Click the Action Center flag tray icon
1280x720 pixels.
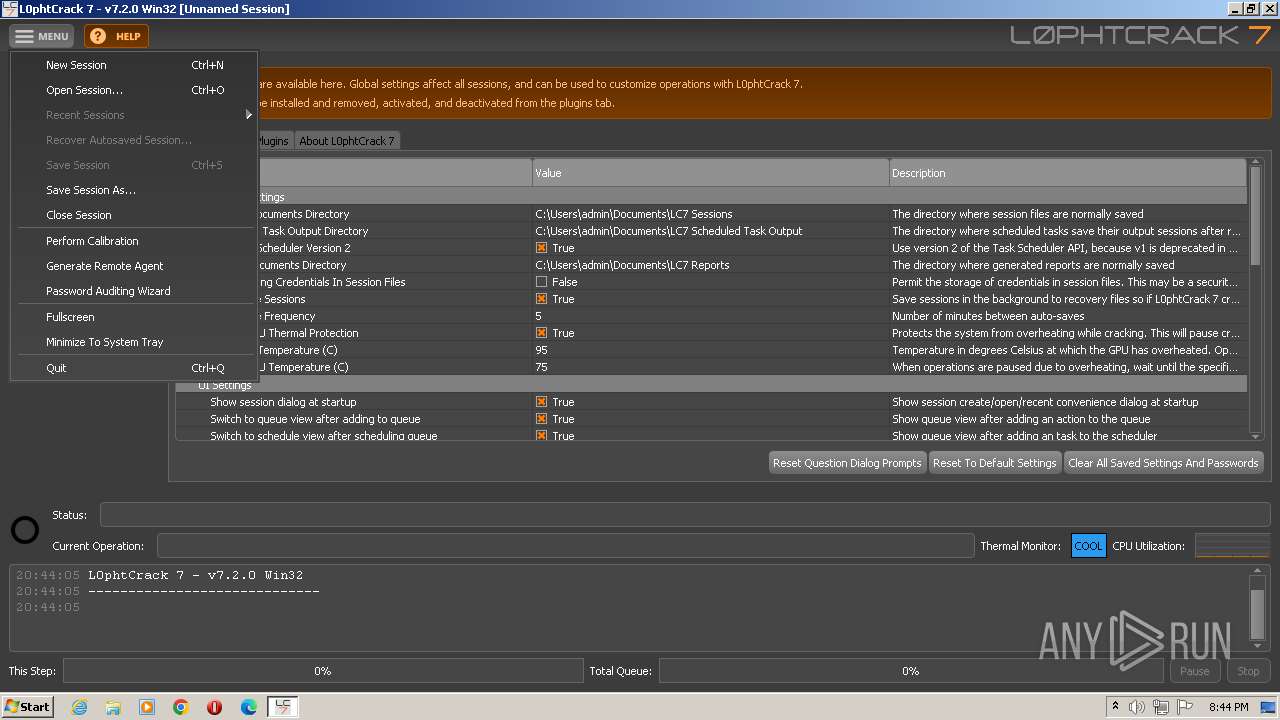coord(1185,707)
